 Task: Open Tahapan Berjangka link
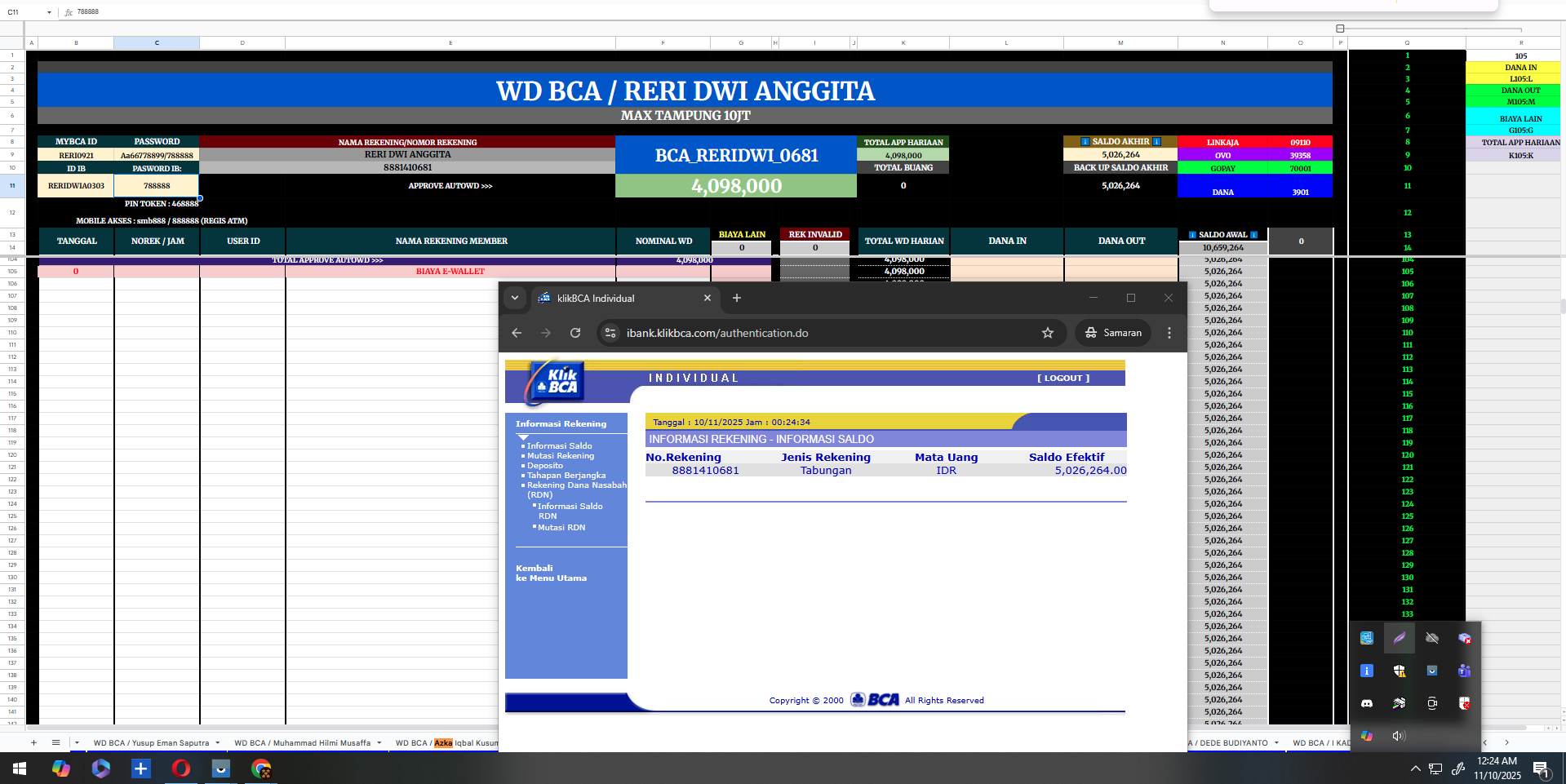tap(566, 475)
